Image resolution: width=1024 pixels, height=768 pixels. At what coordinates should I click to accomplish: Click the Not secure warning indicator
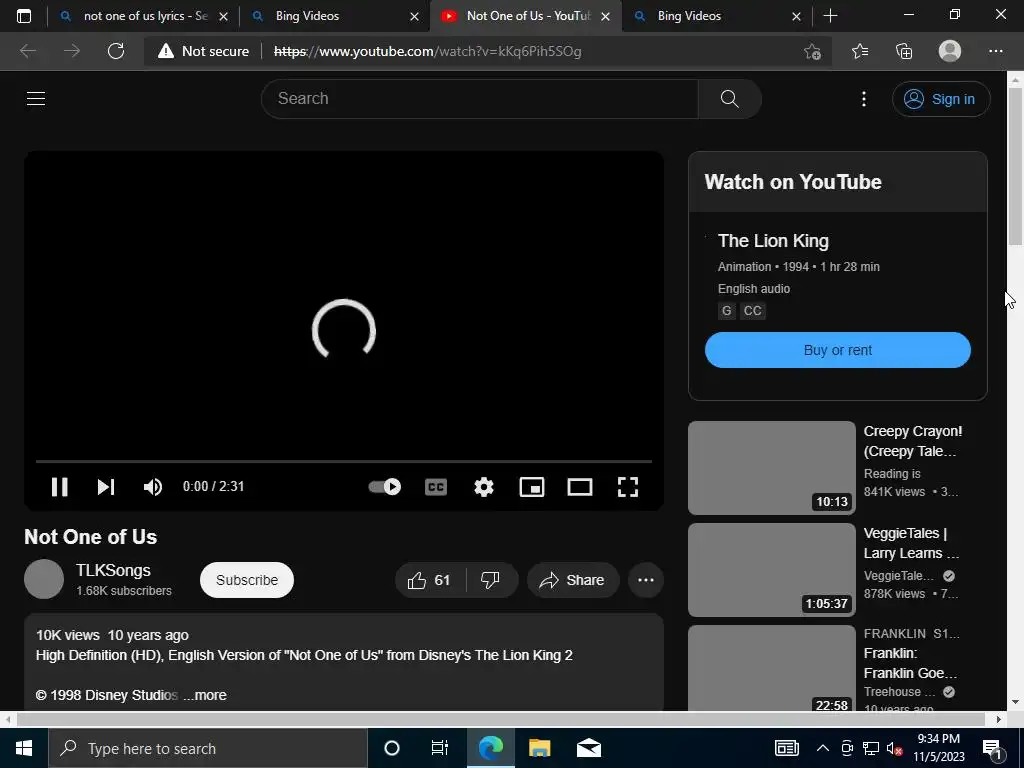[x=204, y=51]
